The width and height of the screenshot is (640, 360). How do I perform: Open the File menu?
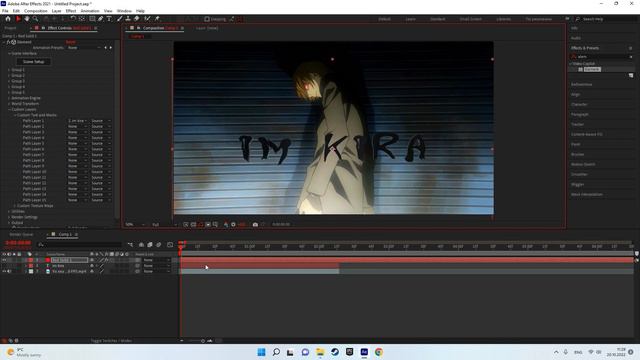pyautogui.click(x=5, y=11)
